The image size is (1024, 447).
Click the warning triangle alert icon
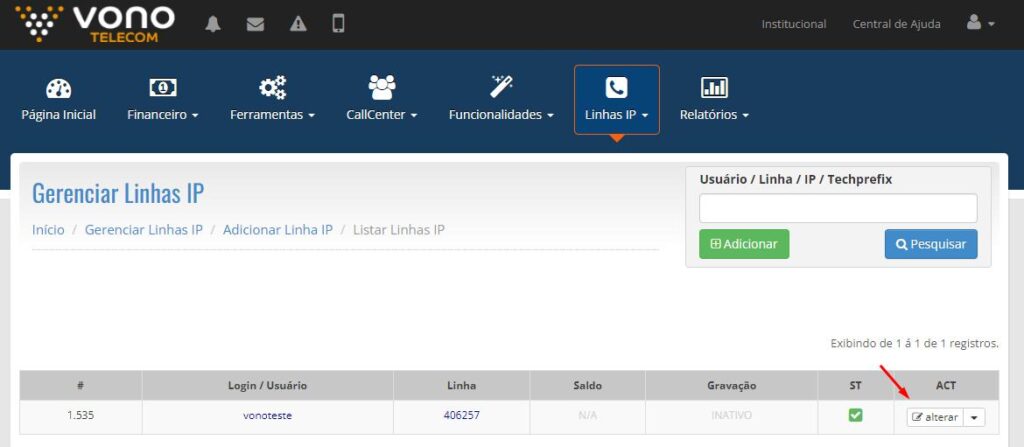coord(298,24)
